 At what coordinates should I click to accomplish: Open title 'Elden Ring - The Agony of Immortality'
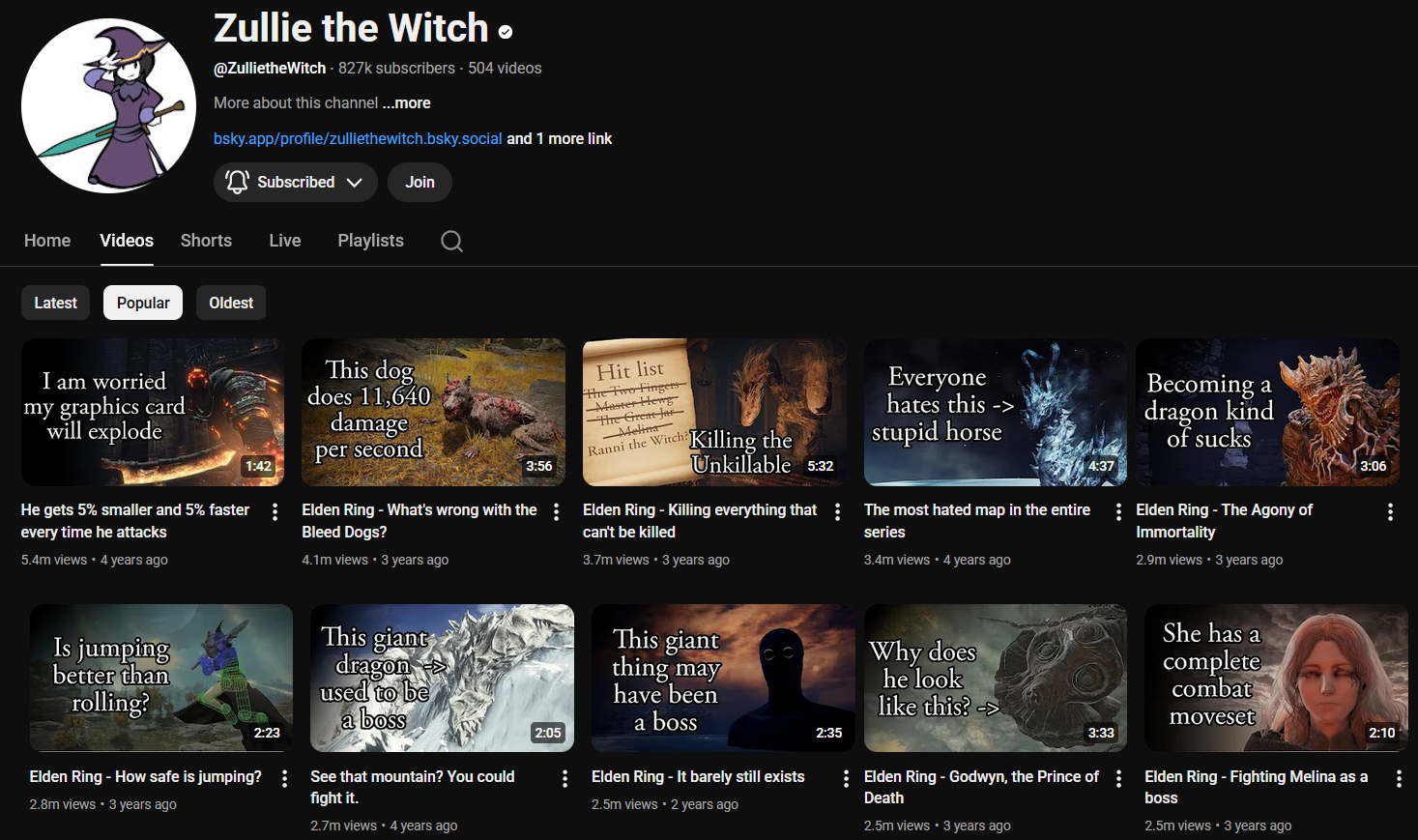1225,521
